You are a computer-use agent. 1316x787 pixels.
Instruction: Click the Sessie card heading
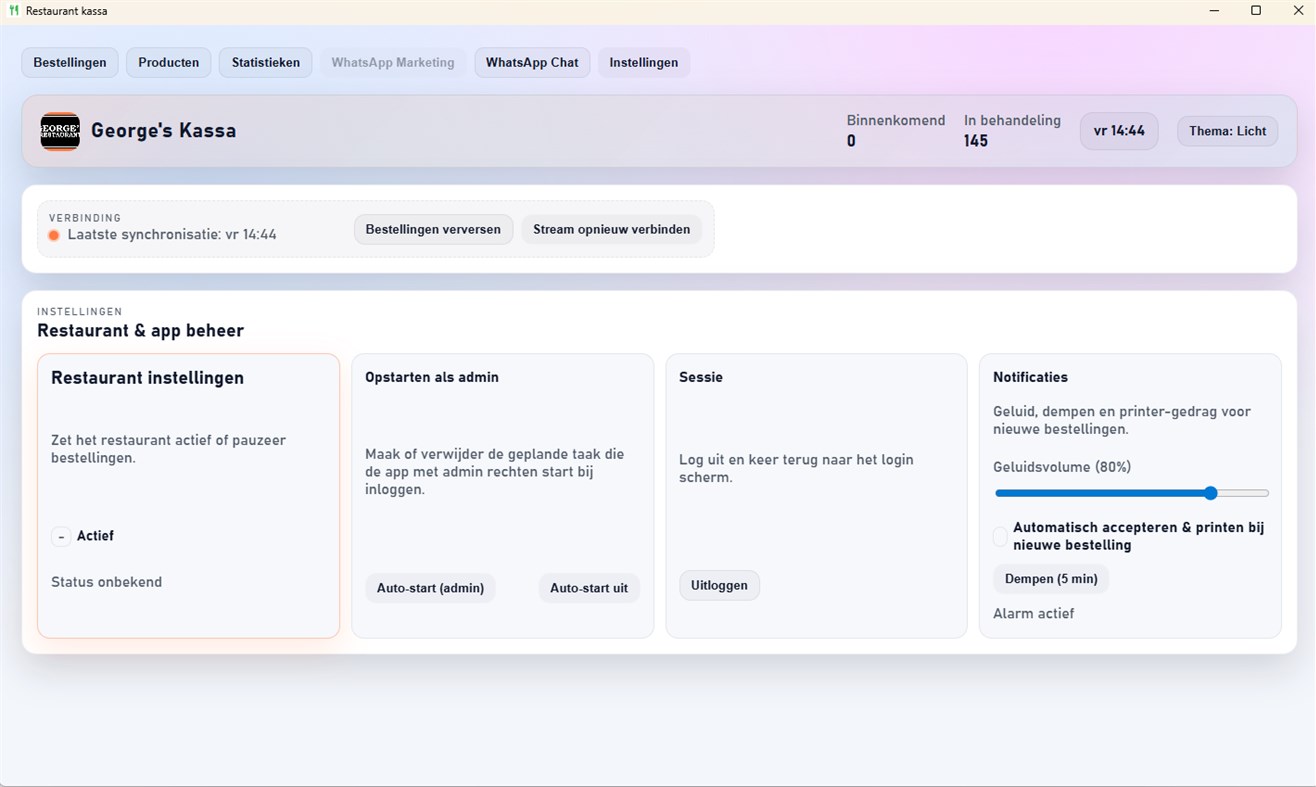coord(701,377)
